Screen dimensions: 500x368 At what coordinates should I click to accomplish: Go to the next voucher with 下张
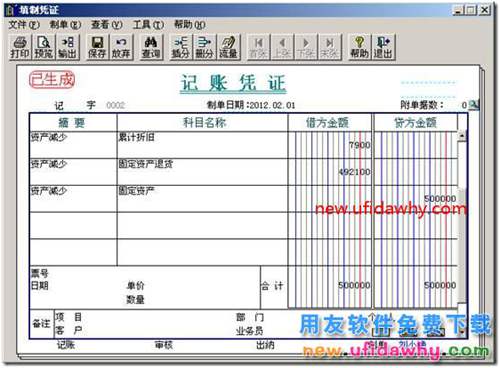[x=306, y=47]
